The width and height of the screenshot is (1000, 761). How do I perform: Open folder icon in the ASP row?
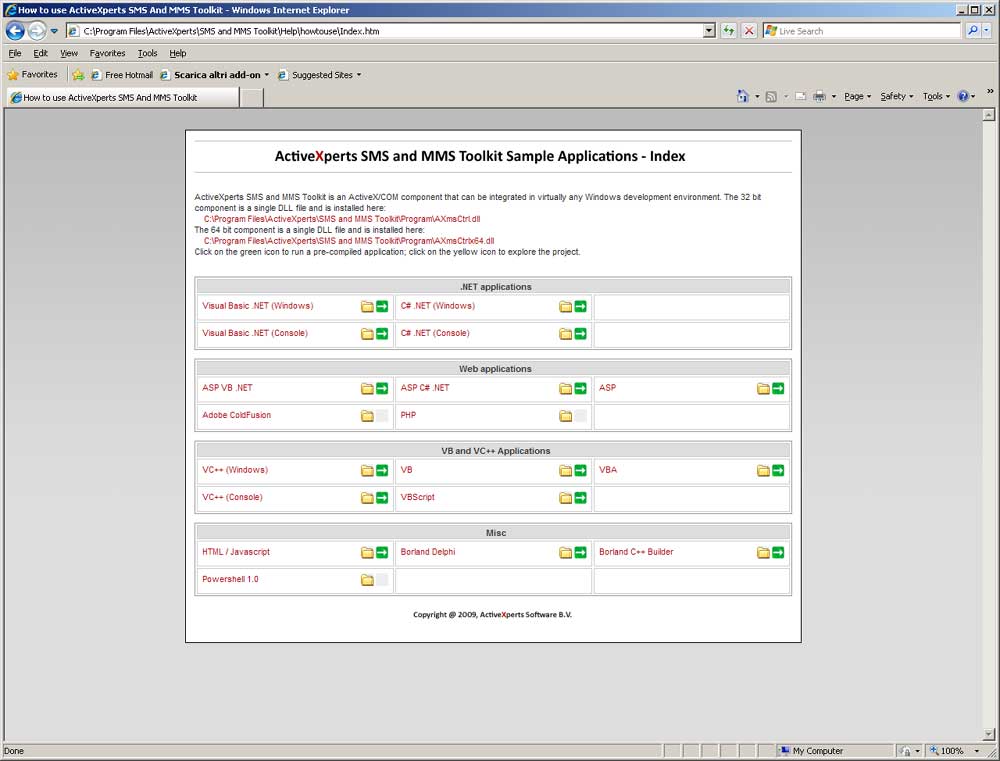[x=763, y=388]
